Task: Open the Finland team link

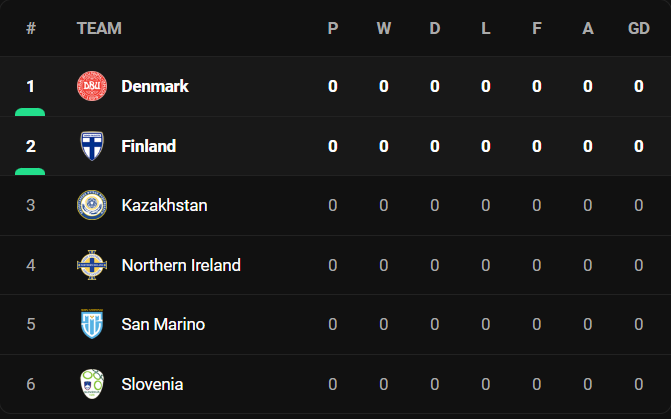Action: pos(148,146)
